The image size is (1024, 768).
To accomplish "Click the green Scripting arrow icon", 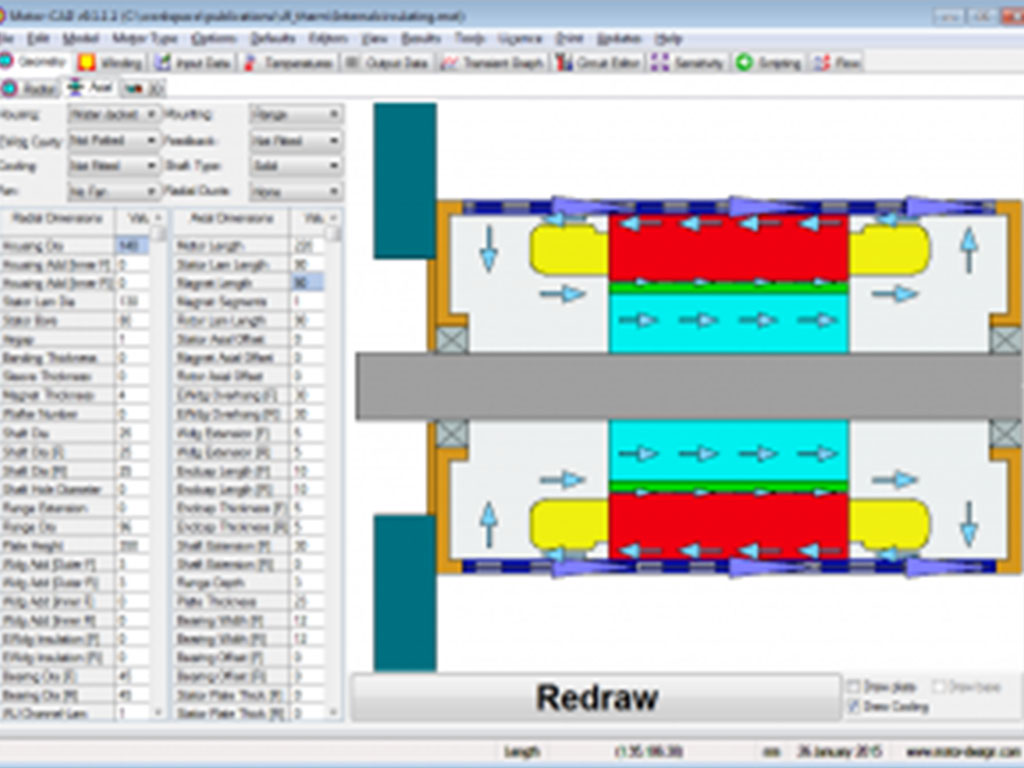I will click(x=744, y=63).
